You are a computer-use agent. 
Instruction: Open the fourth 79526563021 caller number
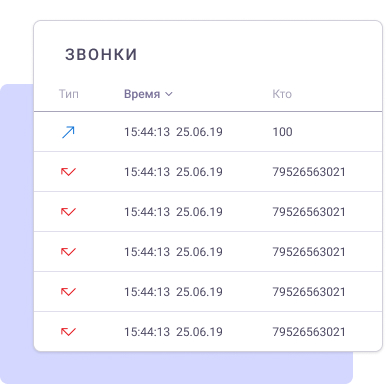[x=309, y=292]
